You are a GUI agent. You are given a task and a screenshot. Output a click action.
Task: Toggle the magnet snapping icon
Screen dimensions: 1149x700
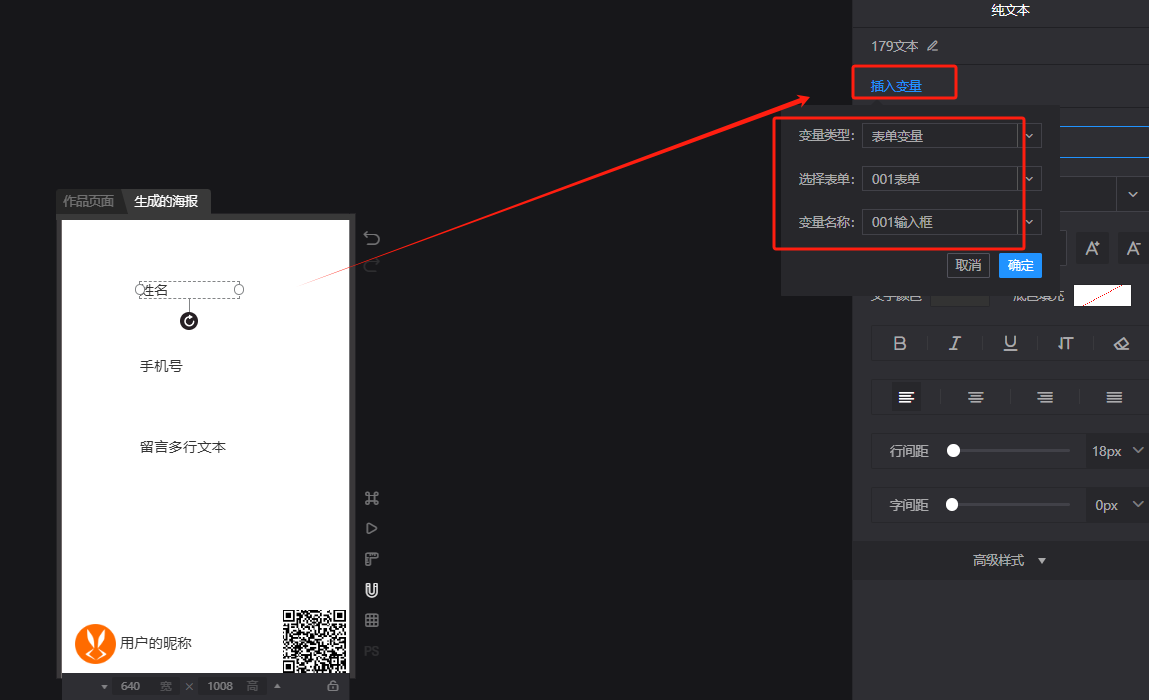(x=372, y=590)
